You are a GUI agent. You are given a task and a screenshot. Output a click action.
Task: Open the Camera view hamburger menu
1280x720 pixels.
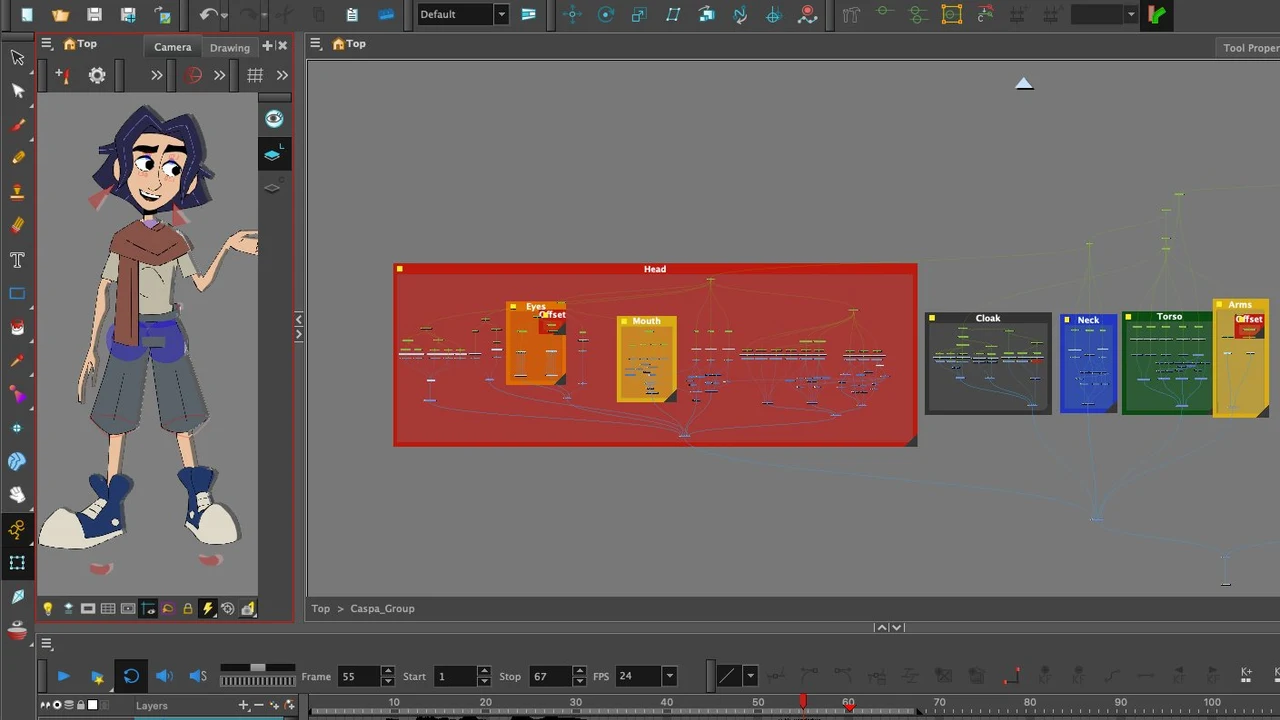[x=46, y=43]
